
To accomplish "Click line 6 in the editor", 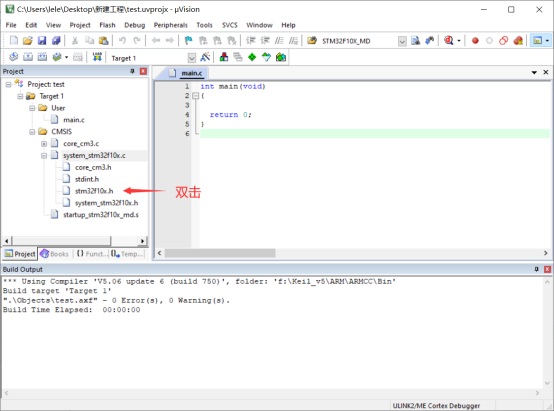I will [375, 134].
